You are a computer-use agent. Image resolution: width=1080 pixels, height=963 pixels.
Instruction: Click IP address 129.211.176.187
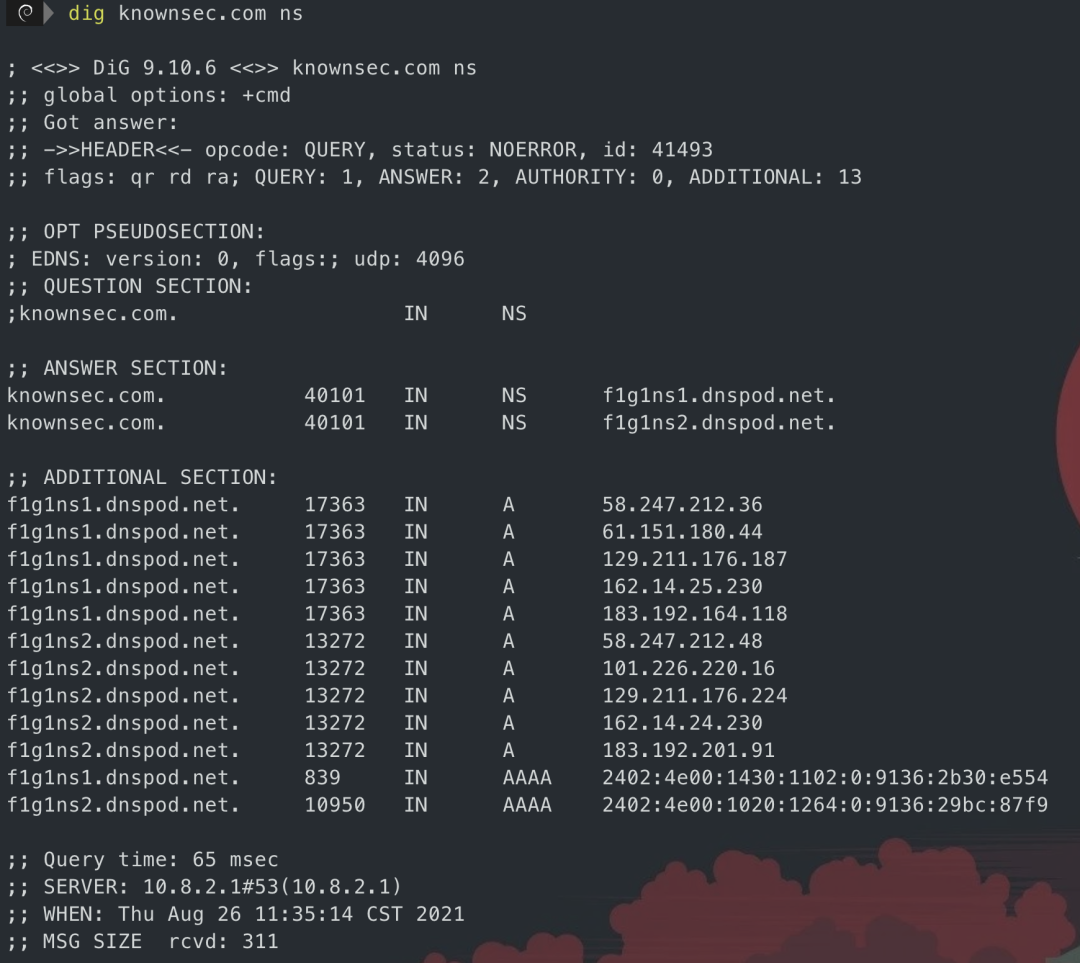(694, 559)
